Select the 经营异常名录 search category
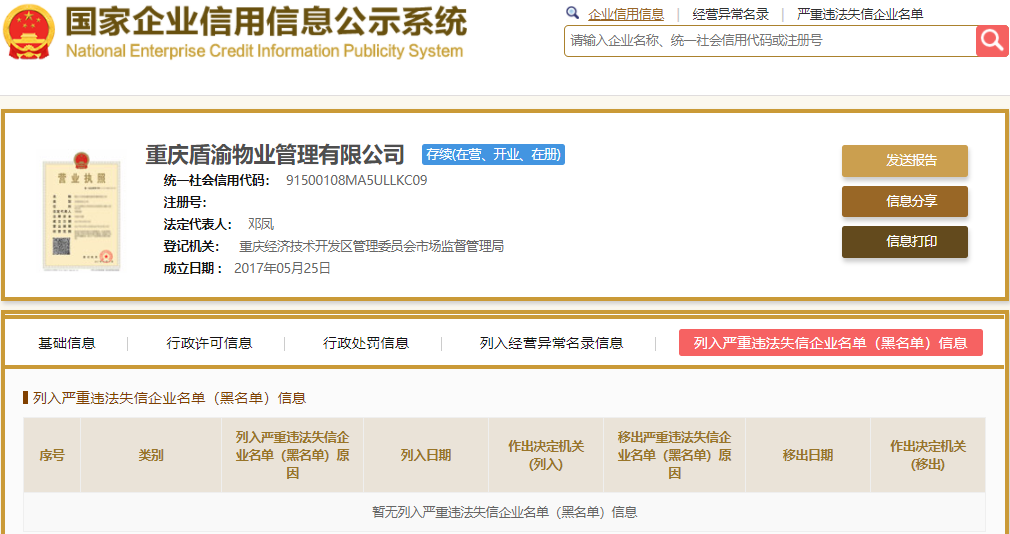The image size is (1010, 534). 730,14
